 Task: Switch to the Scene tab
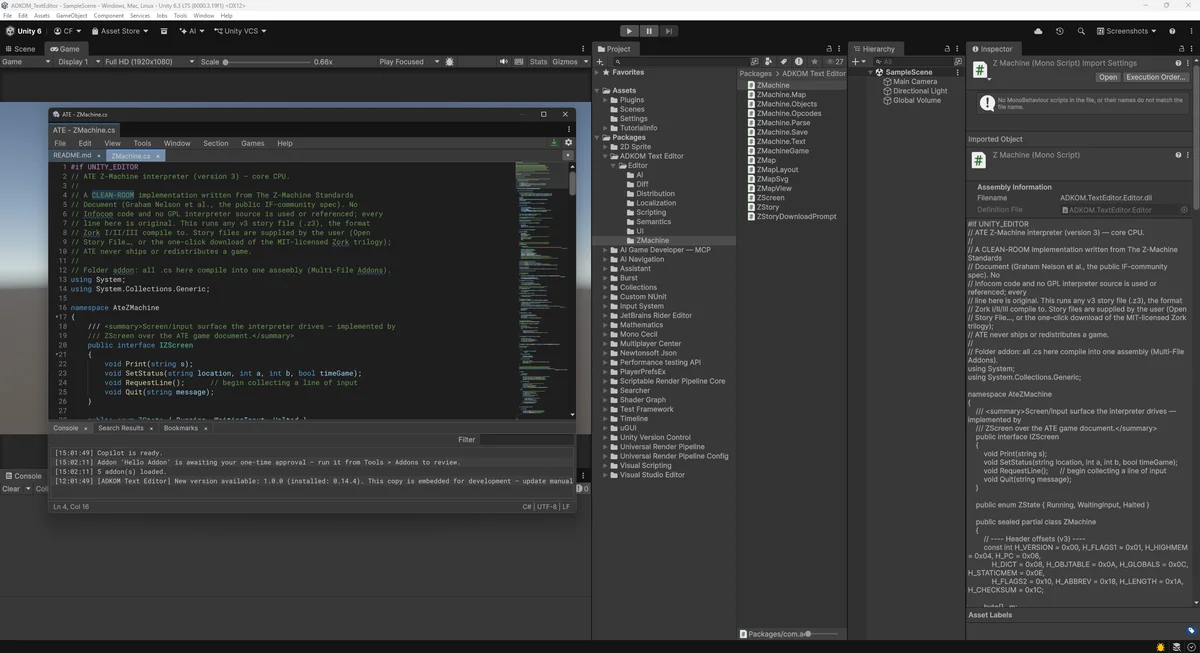[x=20, y=48]
